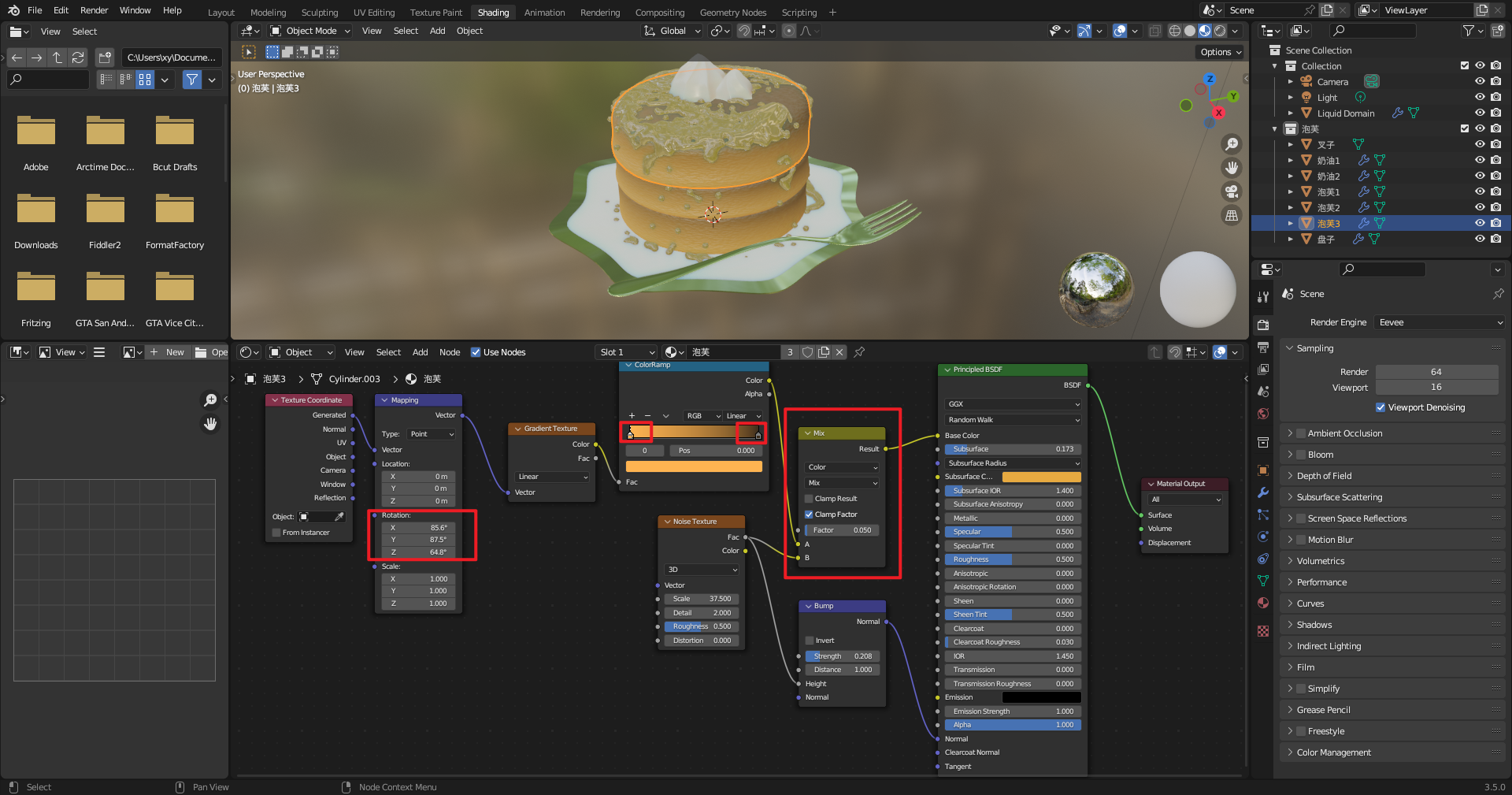Open the Global transform orientation dropdown
This screenshot has height=795, width=1512.
click(672, 31)
